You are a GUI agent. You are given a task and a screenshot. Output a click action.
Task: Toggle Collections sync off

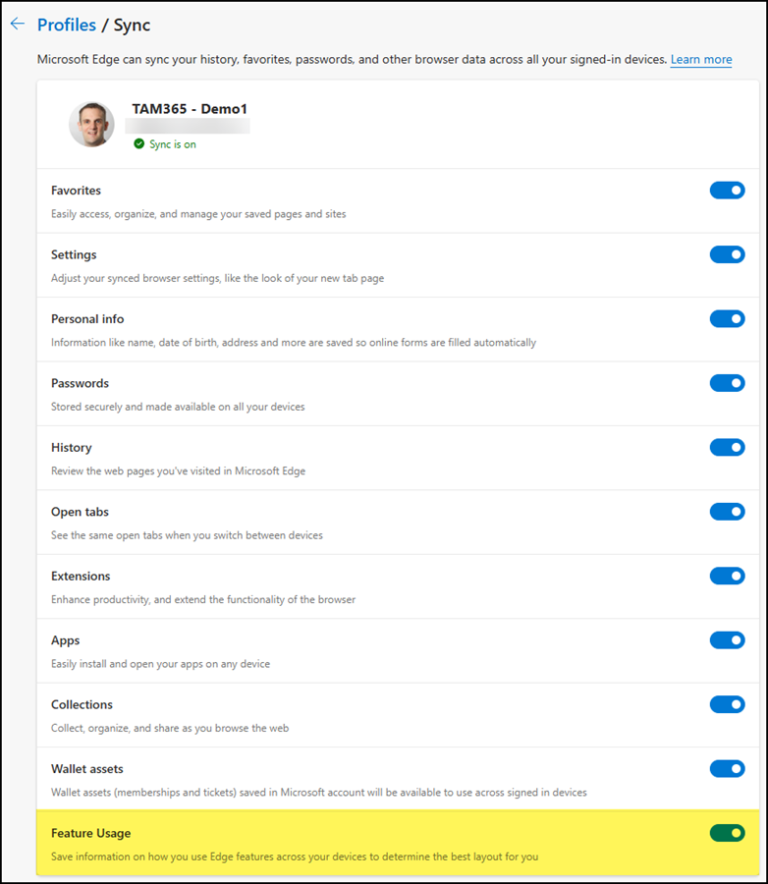(x=727, y=704)
